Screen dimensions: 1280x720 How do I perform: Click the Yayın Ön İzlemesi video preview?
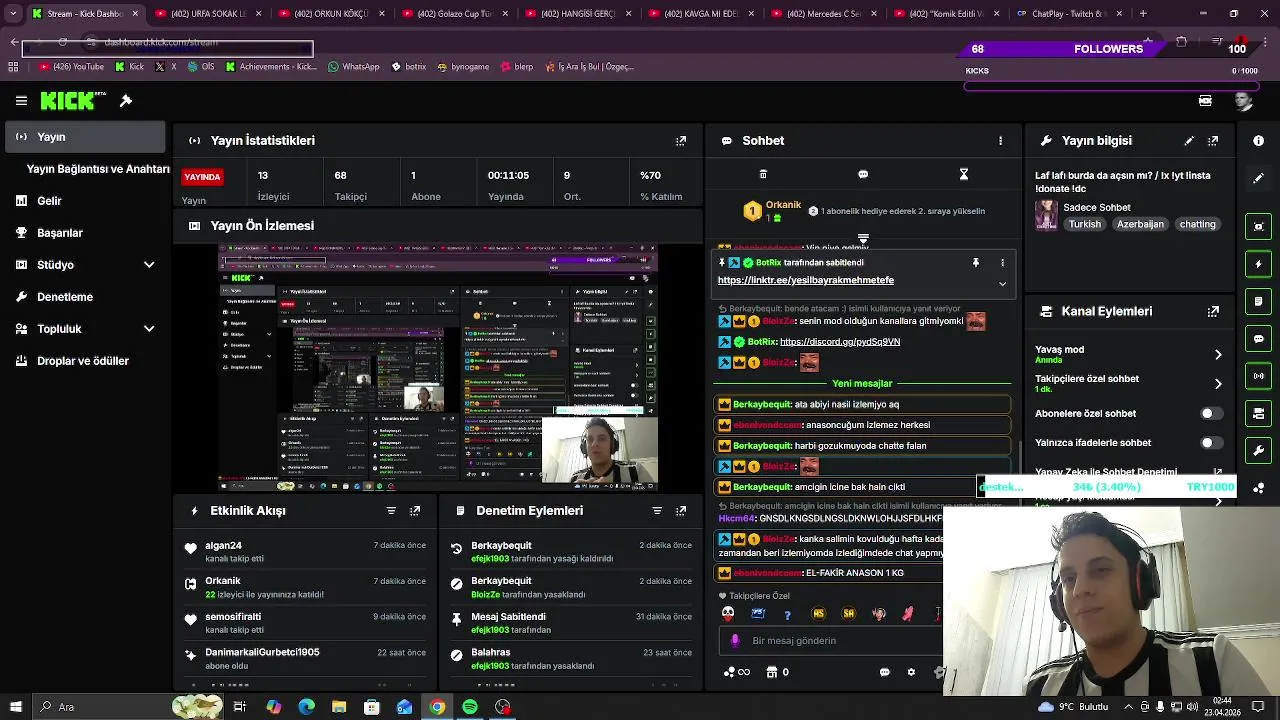point(438,367)
